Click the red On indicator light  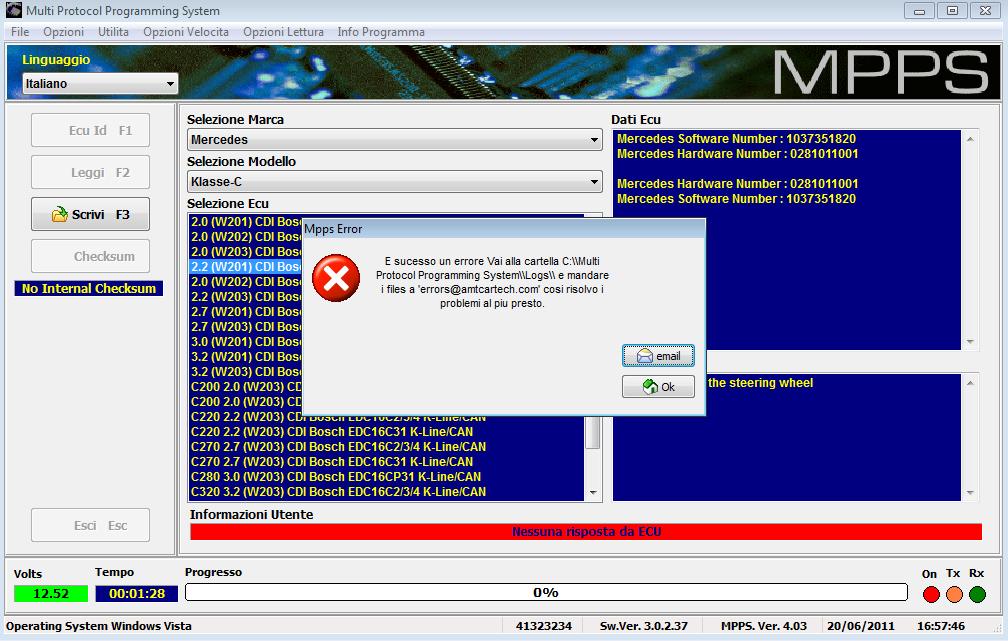[931, 594]
